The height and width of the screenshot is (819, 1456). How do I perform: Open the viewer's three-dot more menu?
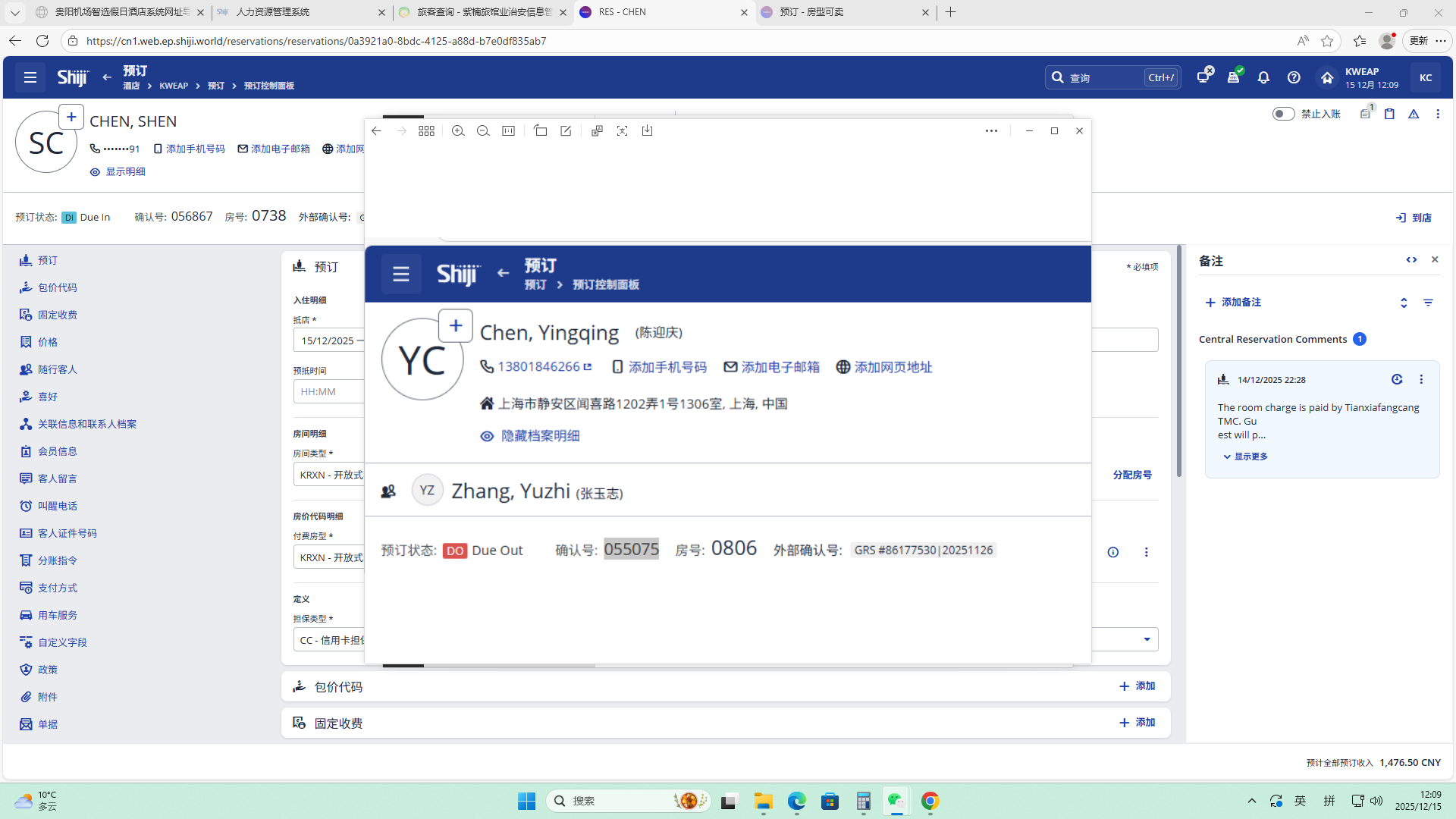tap(991, 130)
